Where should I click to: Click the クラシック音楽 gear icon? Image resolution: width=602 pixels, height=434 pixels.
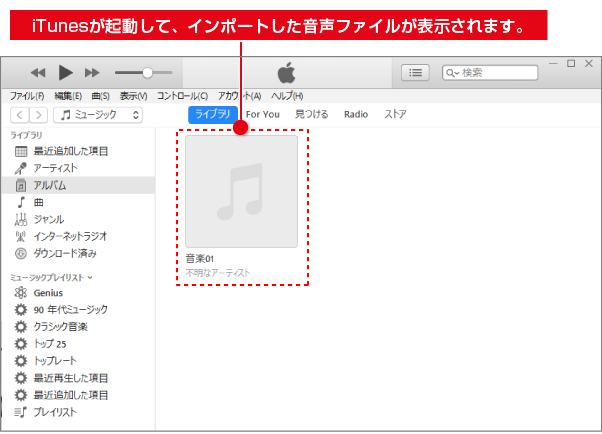pyautogui.click(x=21, y=327)
